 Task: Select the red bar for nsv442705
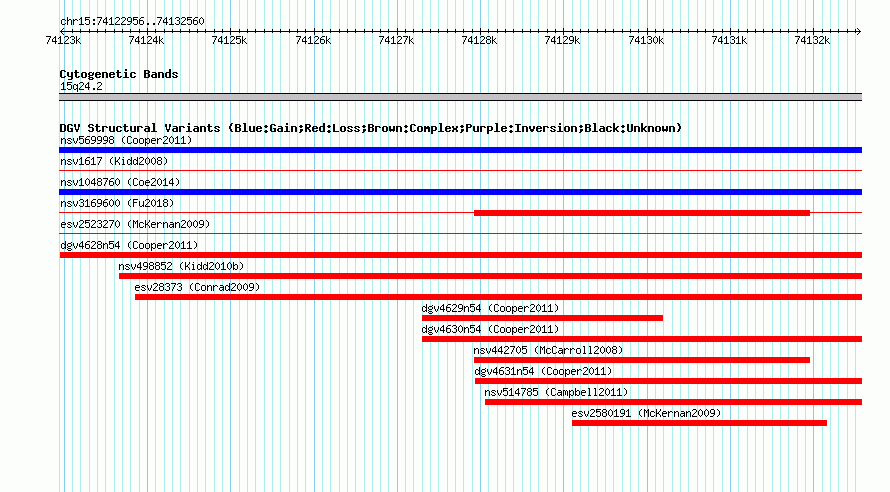(x=642, y=360)
